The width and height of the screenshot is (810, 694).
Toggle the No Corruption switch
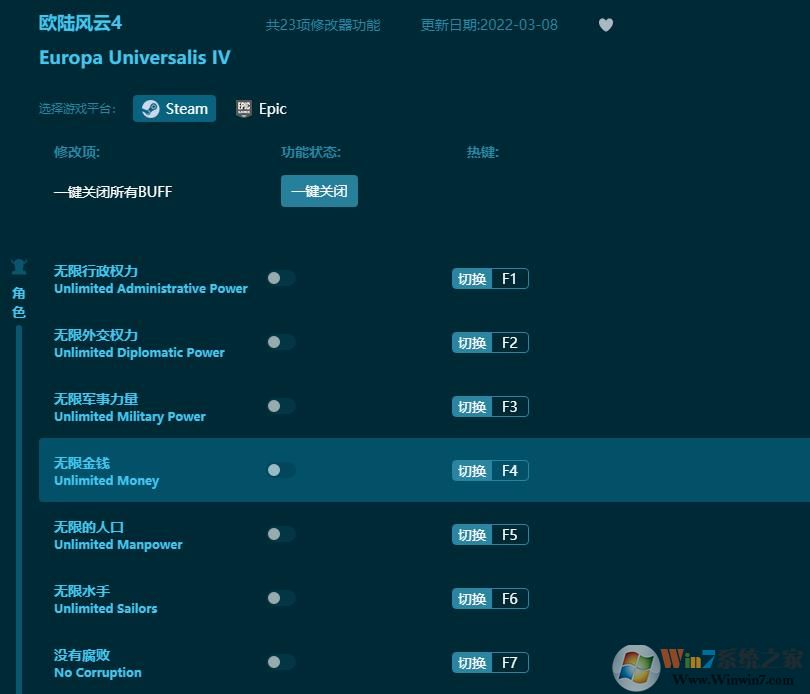point(281,662)
